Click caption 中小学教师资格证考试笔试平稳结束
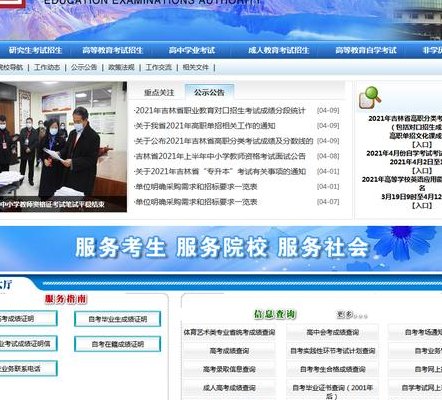The height and width of the screenshot is (400, 442). [52, 204]
